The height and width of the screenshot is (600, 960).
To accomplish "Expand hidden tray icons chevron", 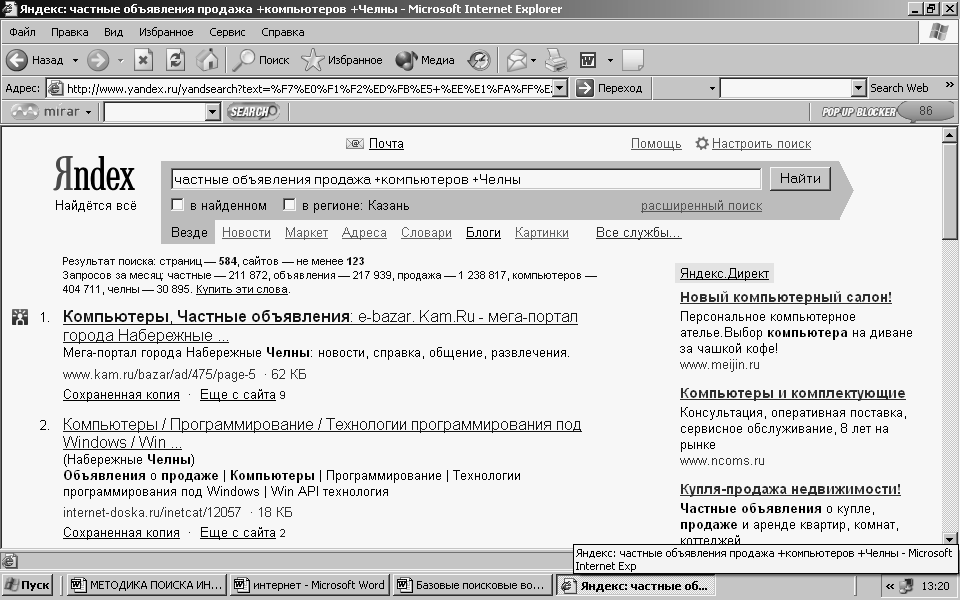I will [890, 586].
